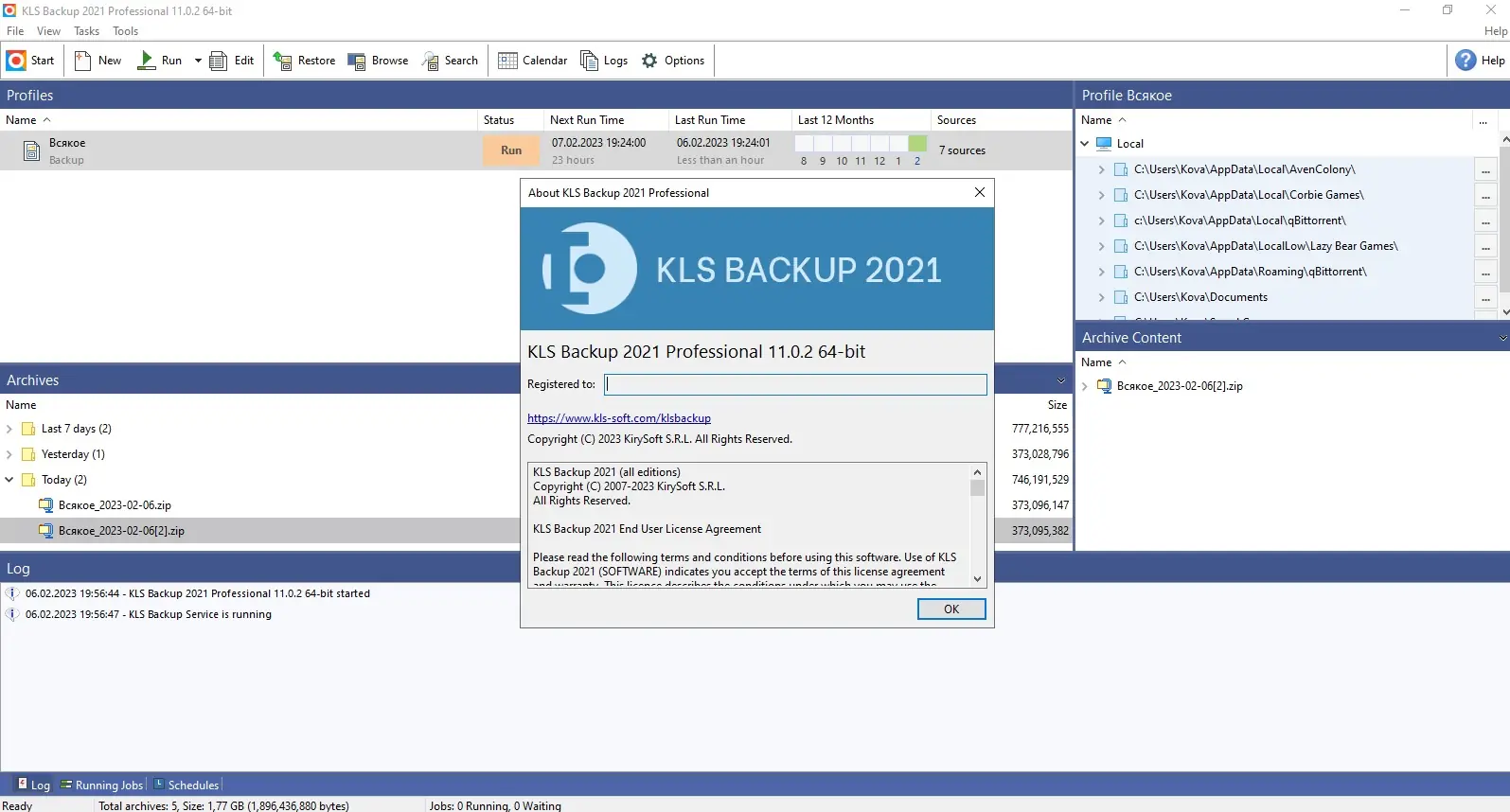Open the Tools menu

click(x=125, y=31)
